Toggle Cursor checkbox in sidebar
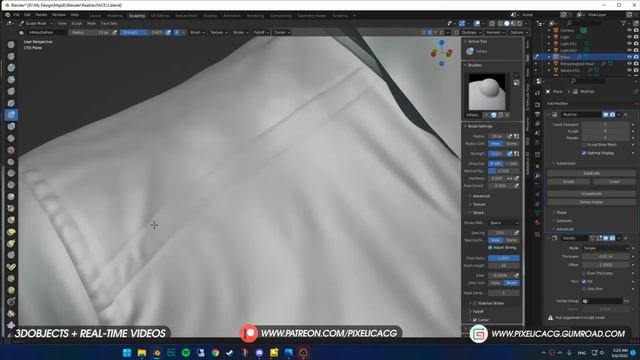Image resolution: width=640 pixels, height=360 pixels. point(475,320)
